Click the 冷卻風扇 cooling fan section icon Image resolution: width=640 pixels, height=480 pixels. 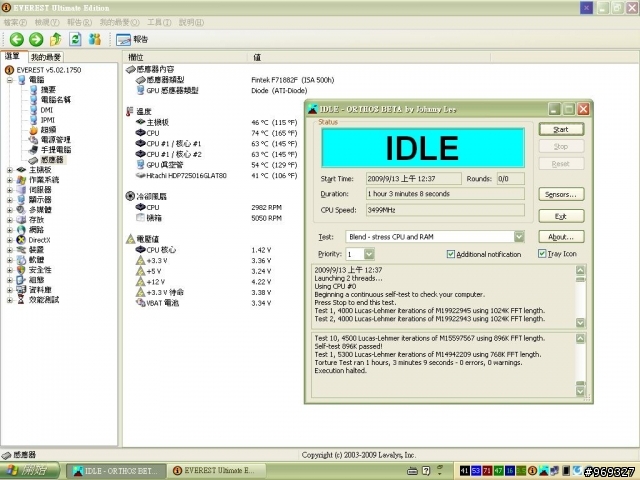pos(130,196)
